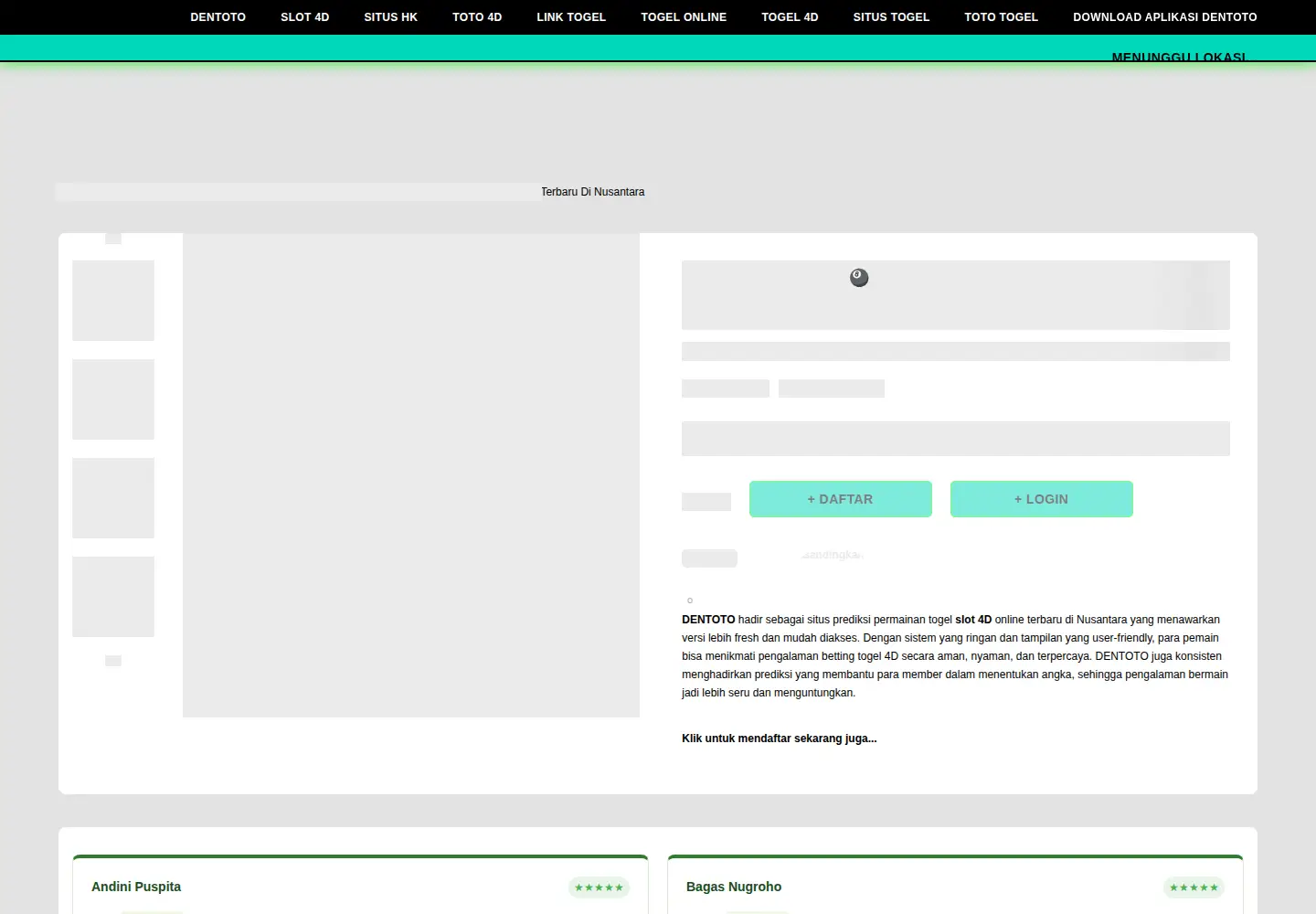The height and width of the screenshot is (914, 1316).
Task: Select reviewer name Bagas Nugroho
Action: coord(734,887)
